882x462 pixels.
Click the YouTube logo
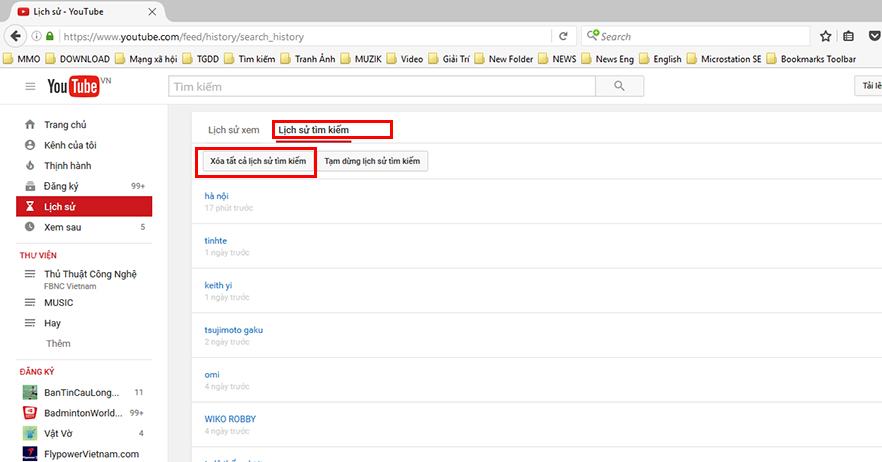[74, 86]
